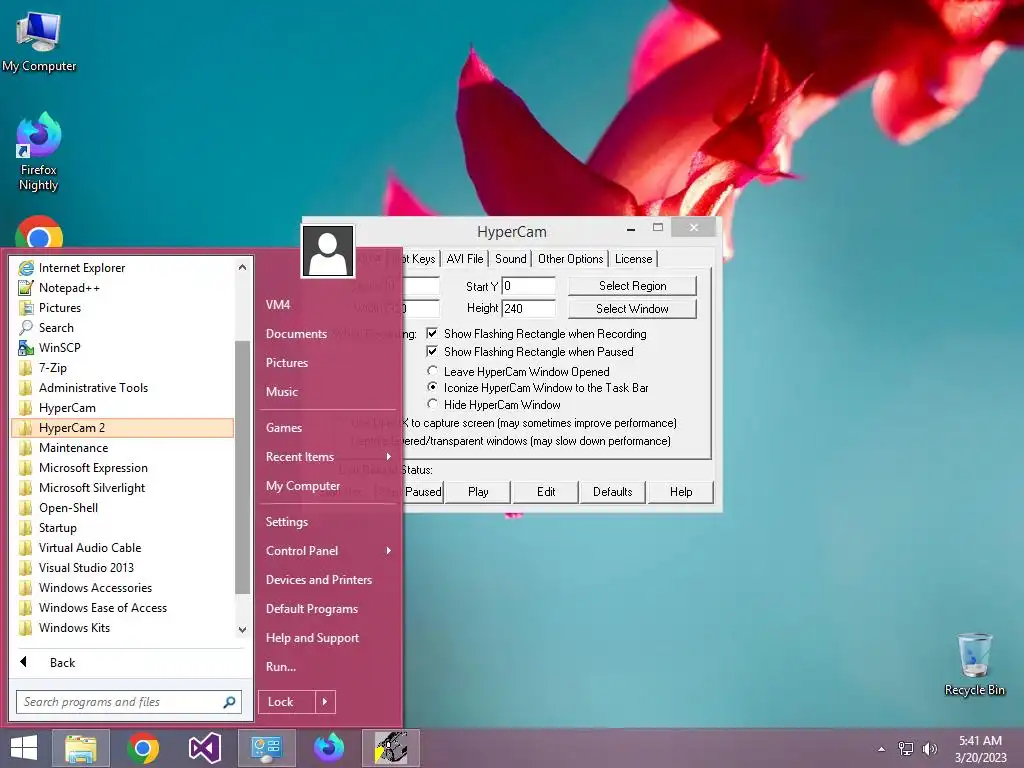Expand Windows Kits folder
The height and width of the screenshot is (768, 1024).
pyautogui.click(x=123, y=628)
